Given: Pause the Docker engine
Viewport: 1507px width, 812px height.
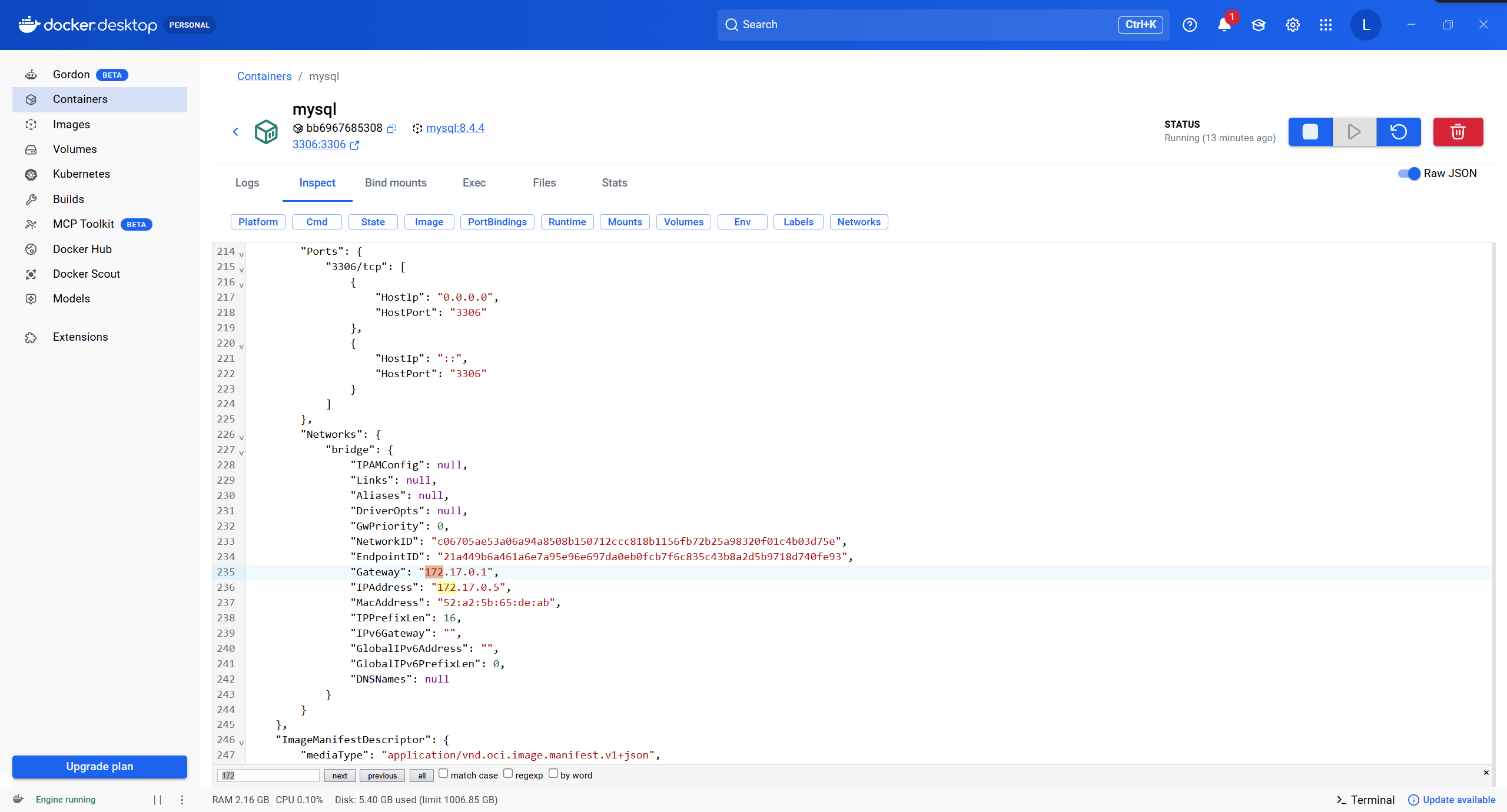Looking at the screenshot, I should 157,800.
